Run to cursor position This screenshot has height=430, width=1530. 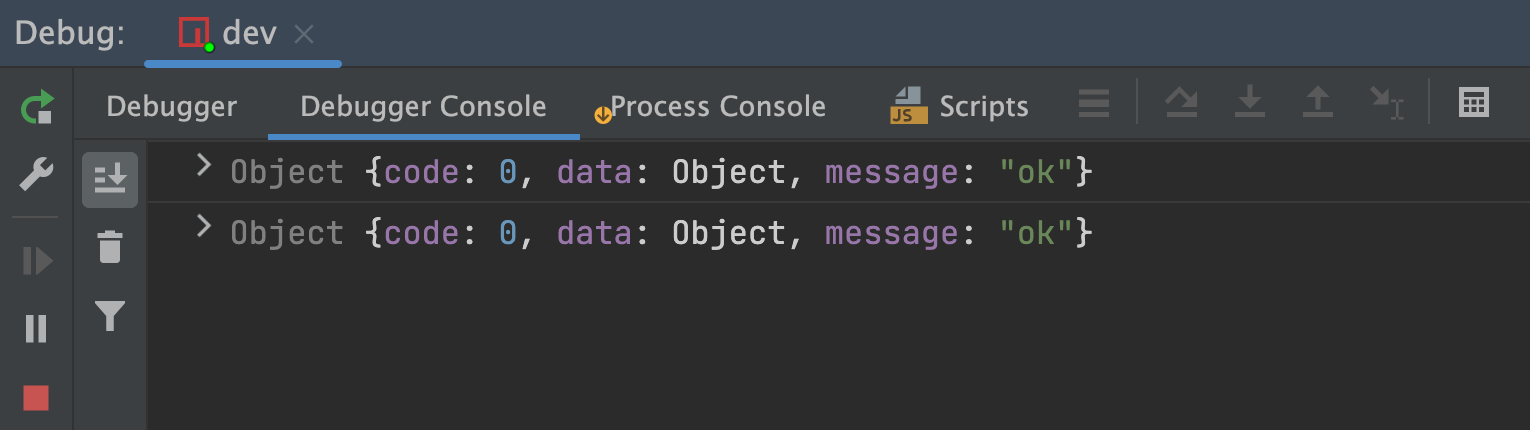coord(1387,103)
